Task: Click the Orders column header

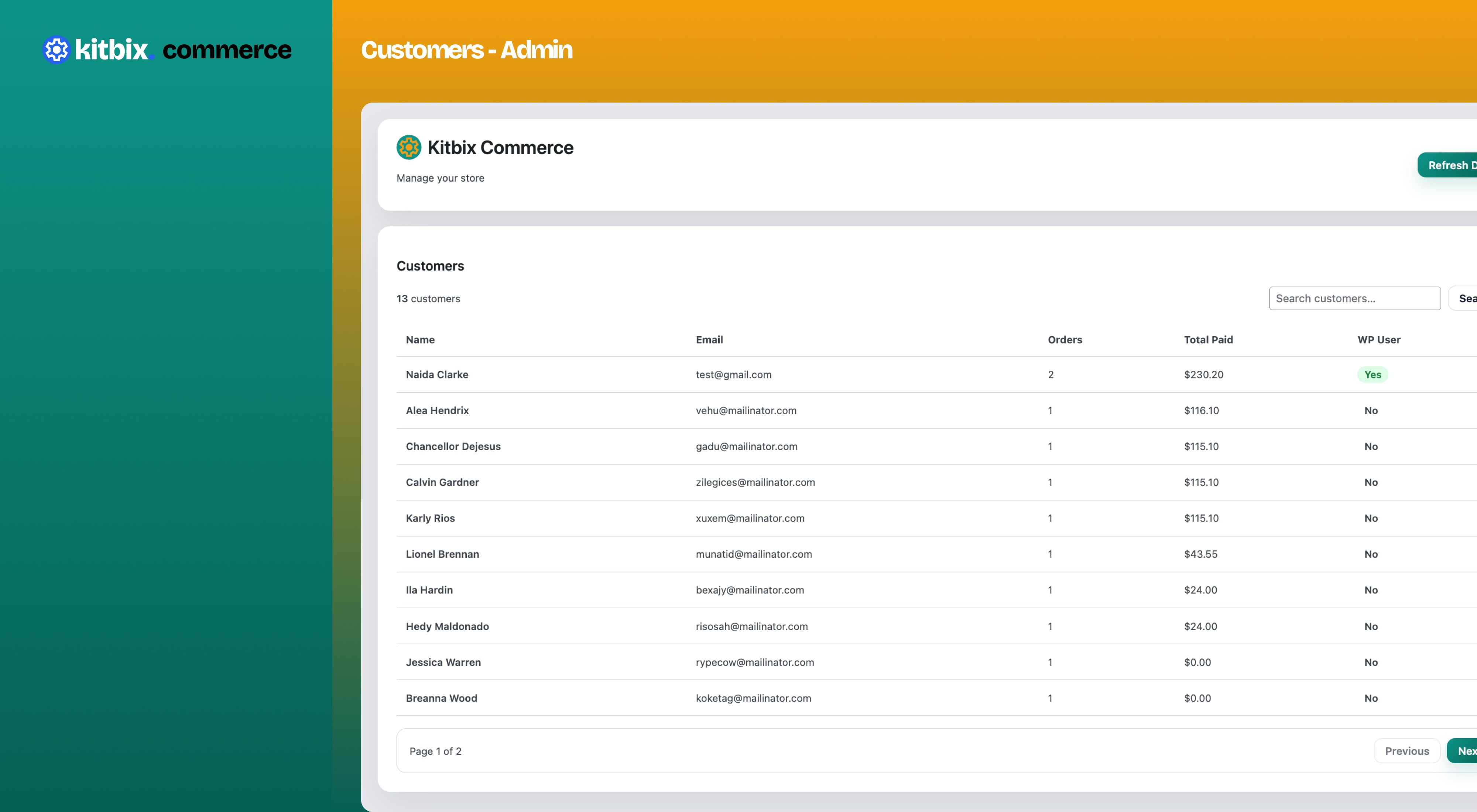Action: pos(1064,340)
